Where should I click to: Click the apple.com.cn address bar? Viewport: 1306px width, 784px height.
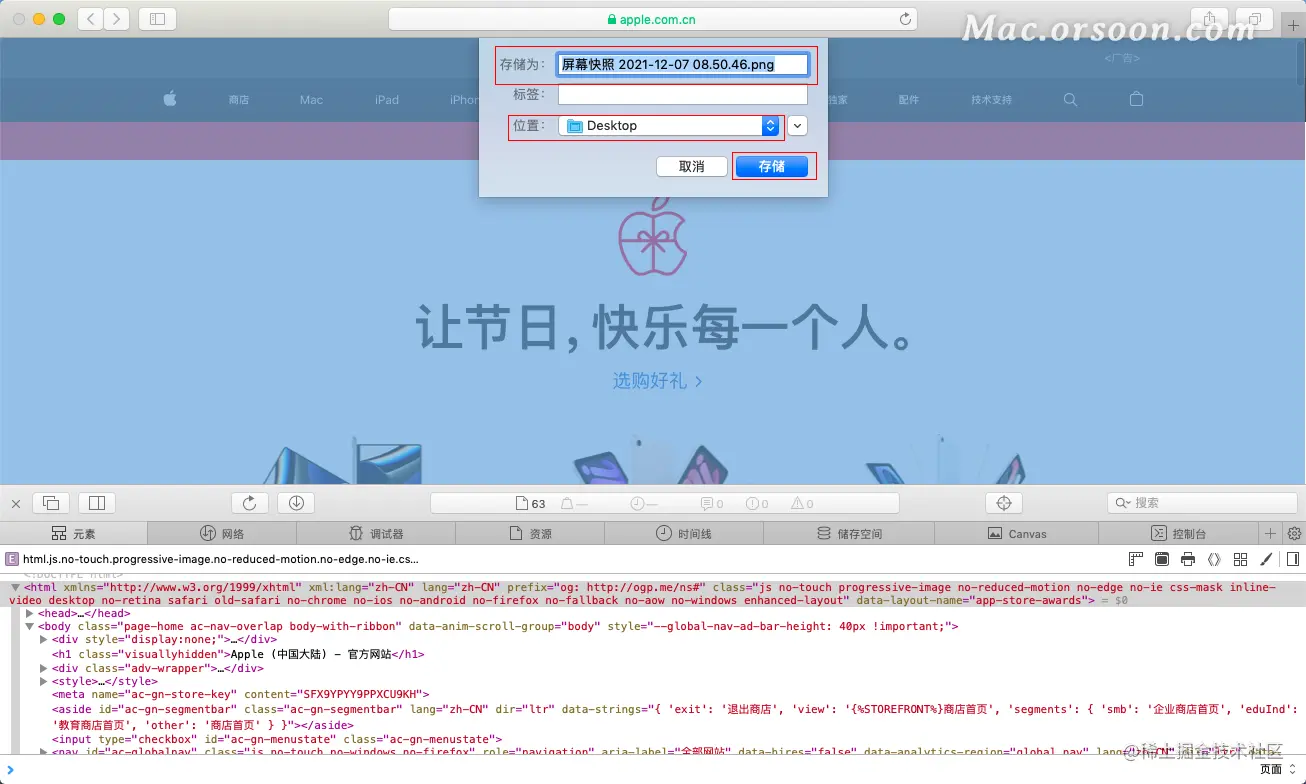pos(653,19)
